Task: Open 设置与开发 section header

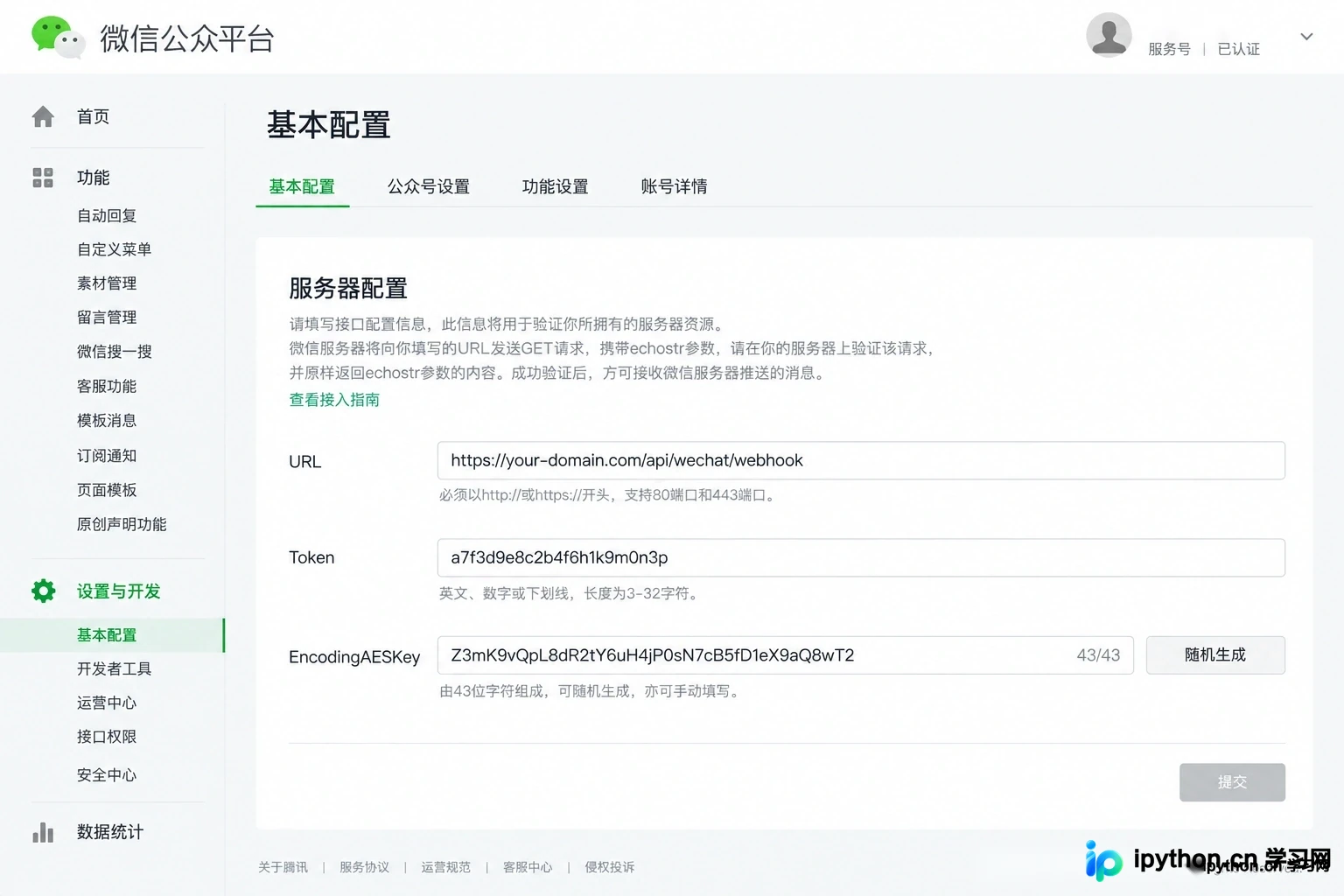Action: pyautogui.click(x=118, y=591)
